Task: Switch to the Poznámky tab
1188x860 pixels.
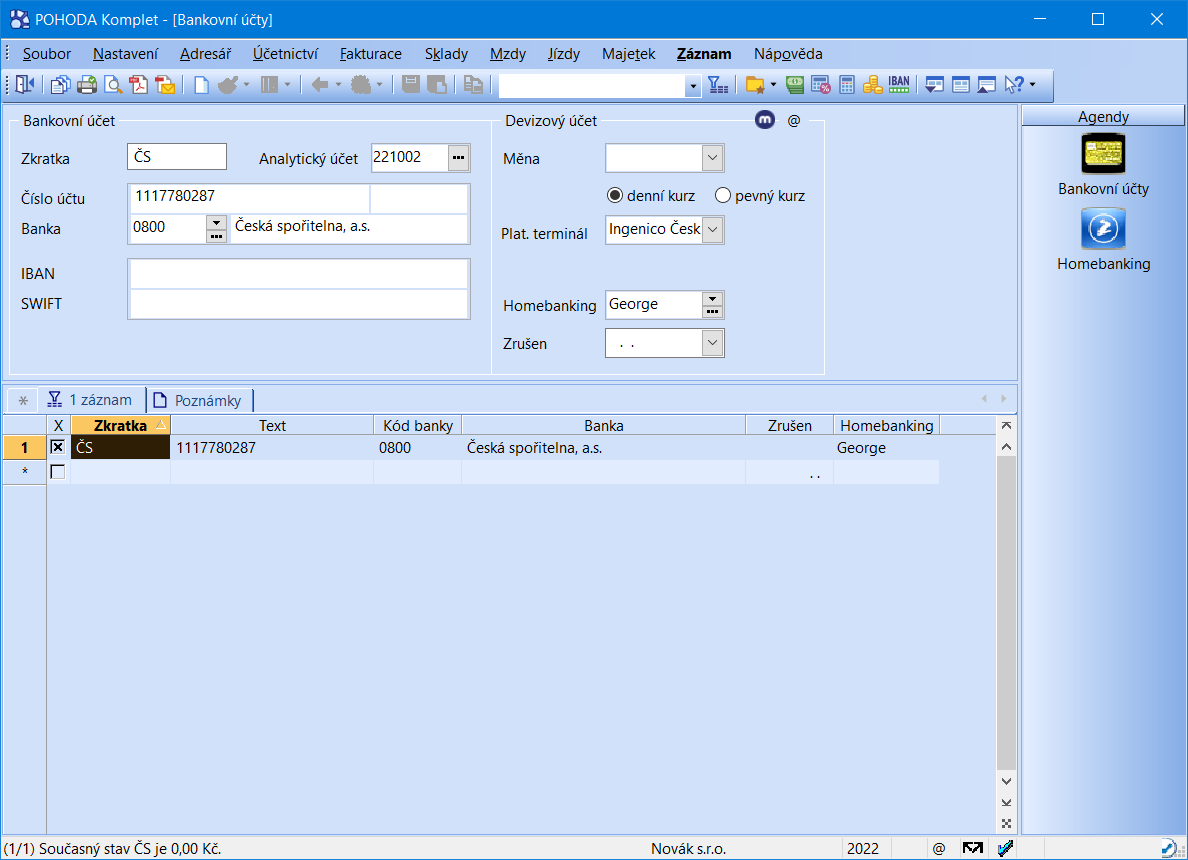Action: (x=199, y=400)
